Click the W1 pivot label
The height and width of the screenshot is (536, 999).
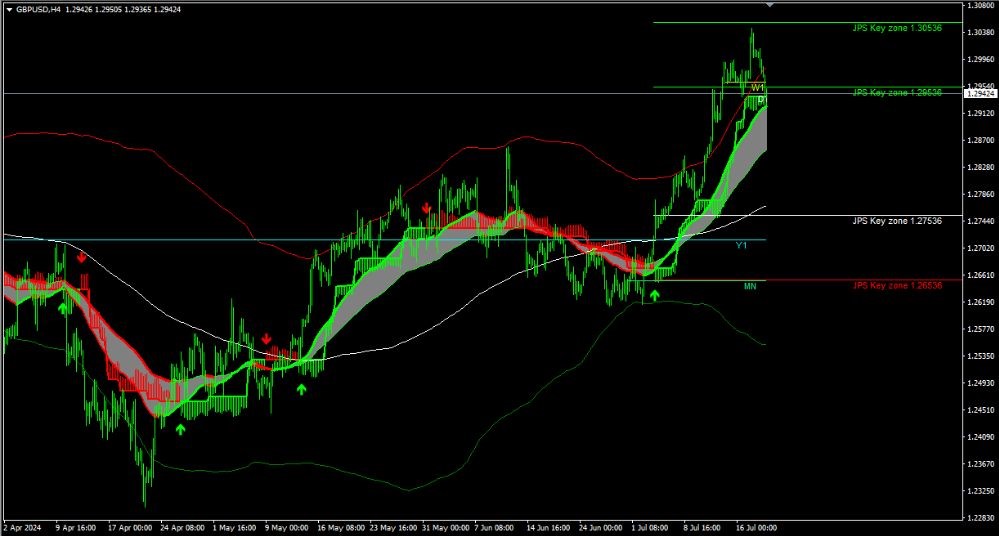(x=757, y=87)
